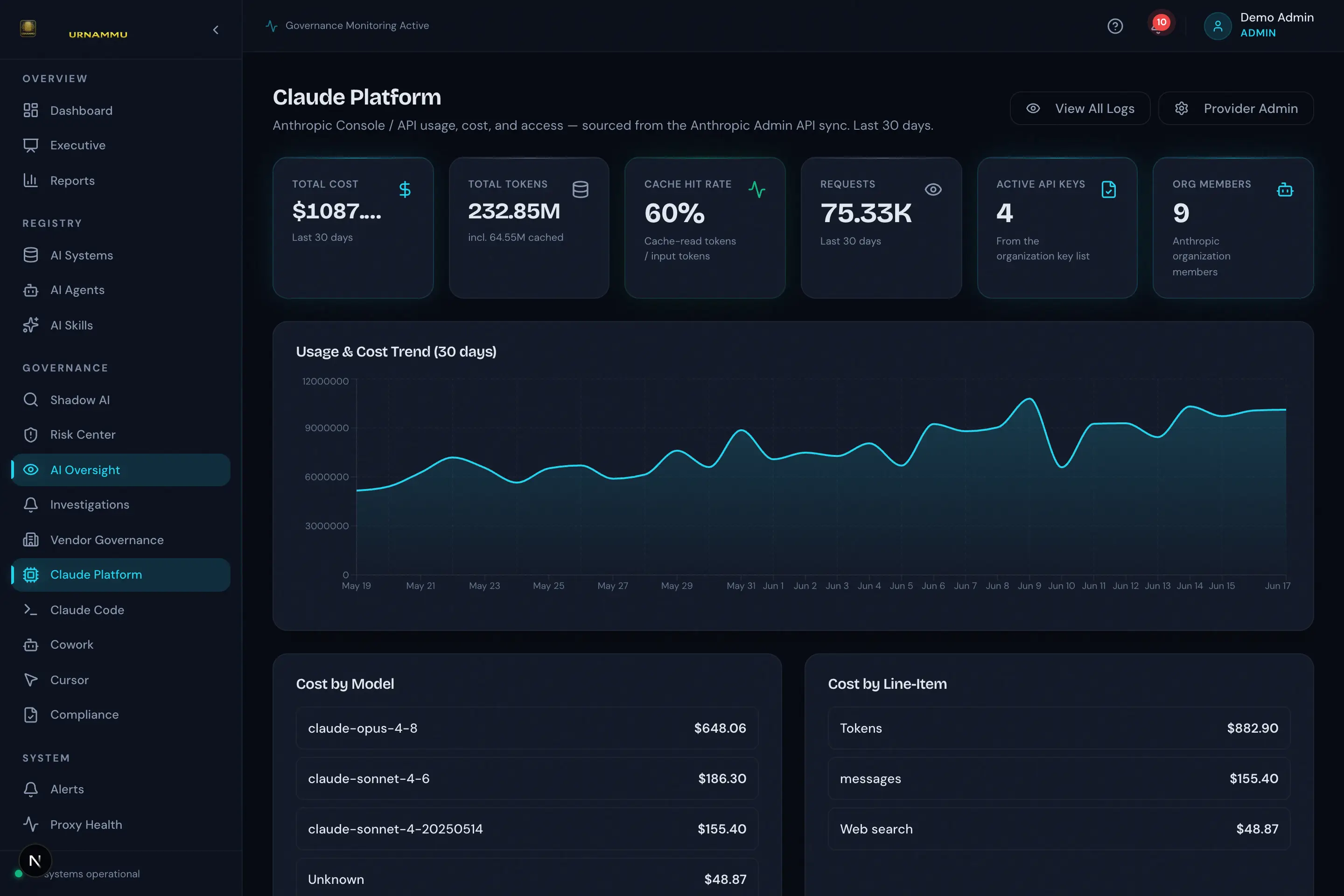Click the Jun 9 peak on trend chart
Screen dimensions: 1344x896
[x=1030, y=399]
